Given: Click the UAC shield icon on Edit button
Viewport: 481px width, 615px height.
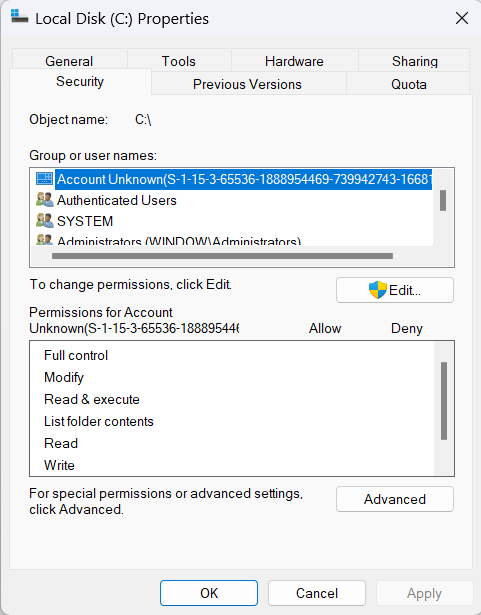Looking at the screenshot, I should [377, 290].
